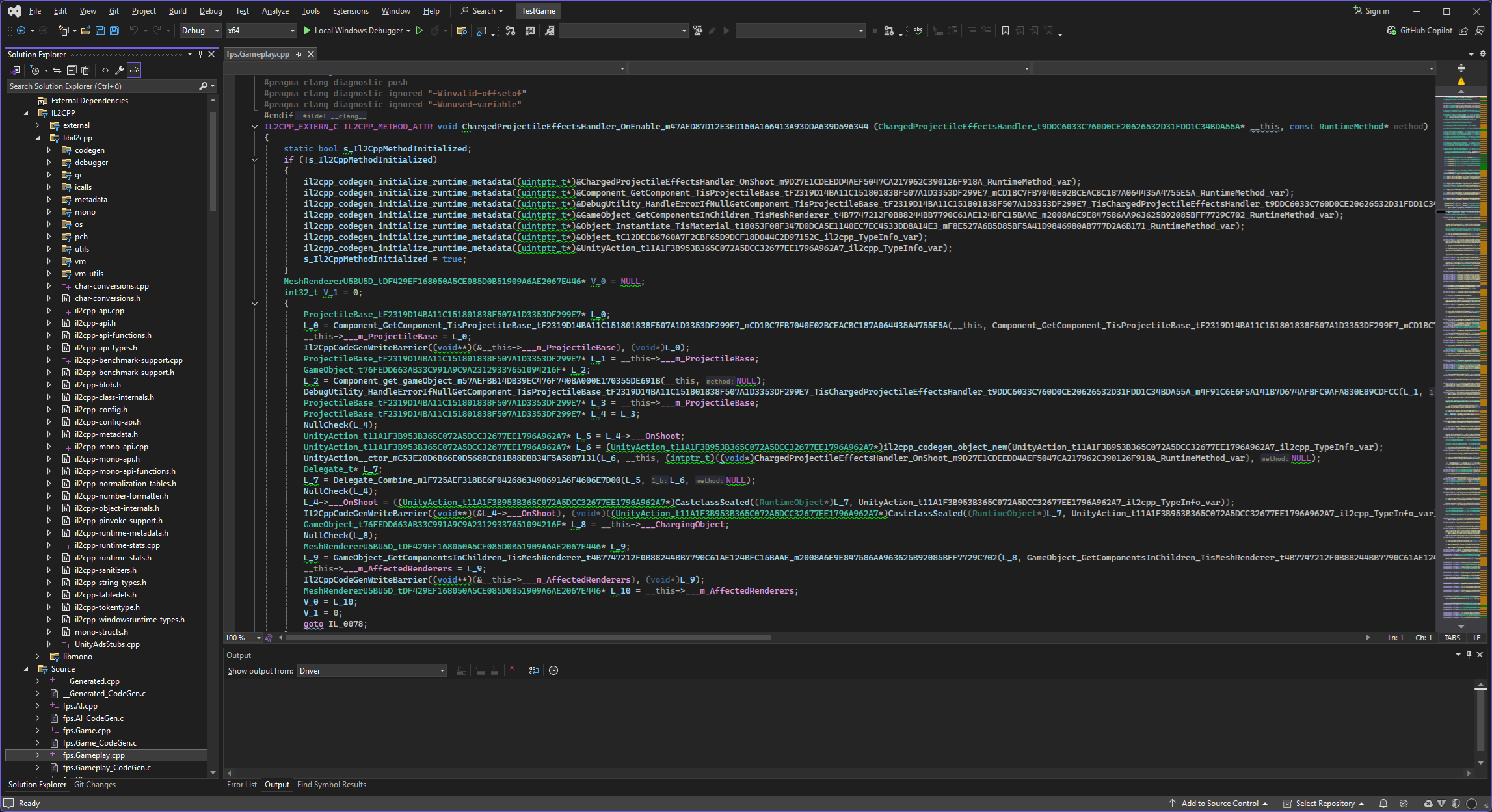Click Select Repository in status bar

pos(1324,804)
